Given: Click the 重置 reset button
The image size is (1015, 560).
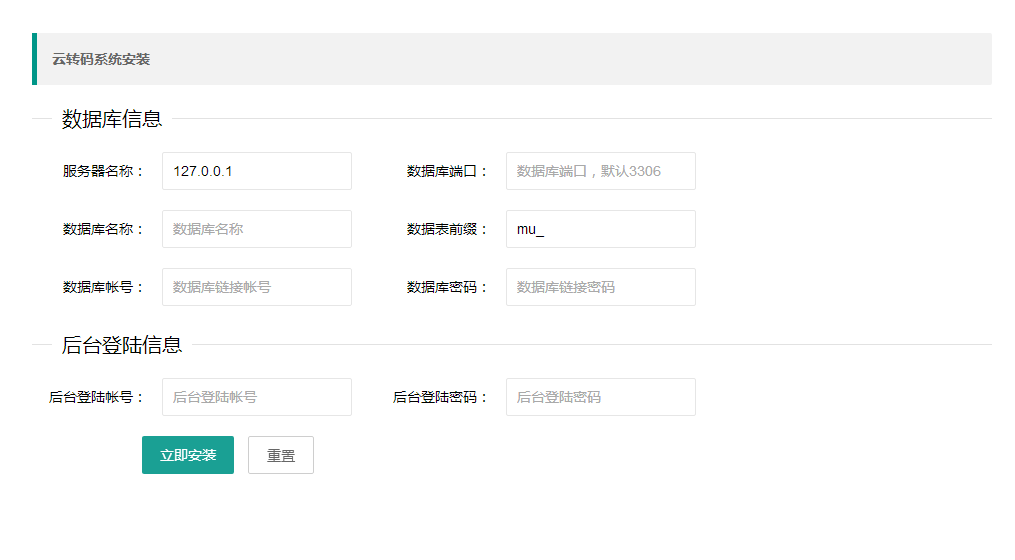Looking at the screenshot, I should tap(281, 455).
